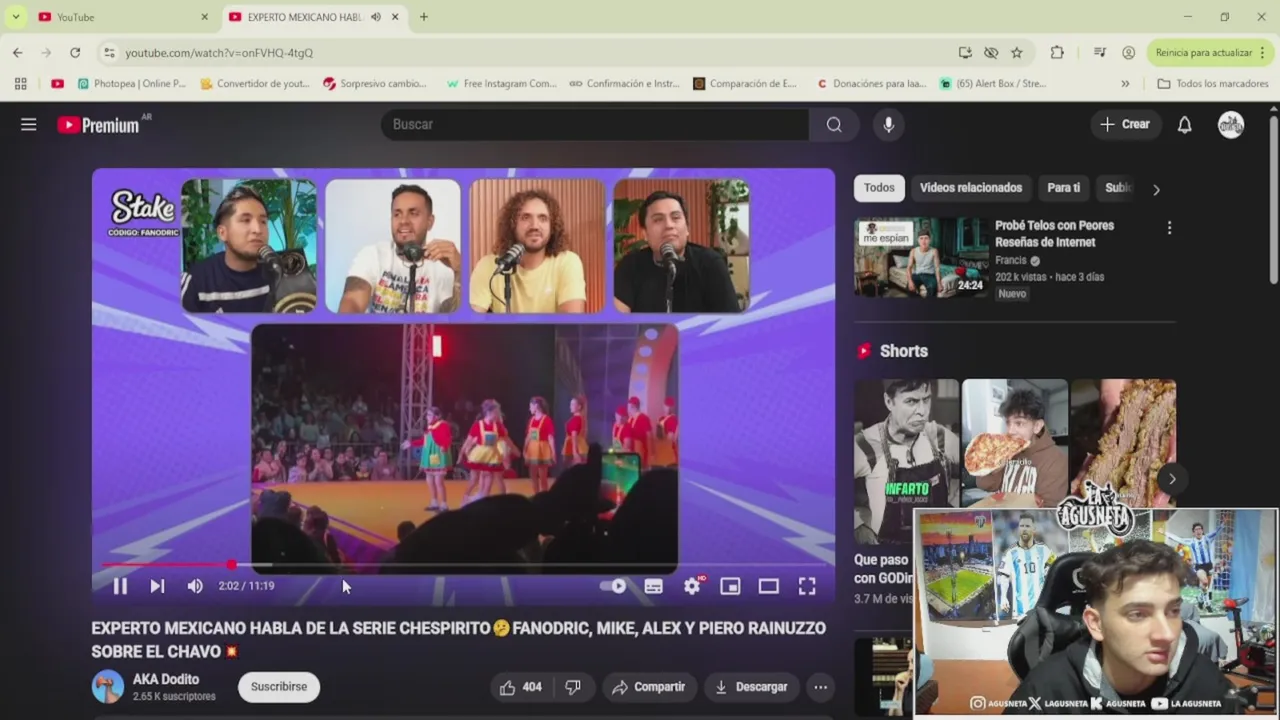Select the Todos filter chip

coord(879,188)
